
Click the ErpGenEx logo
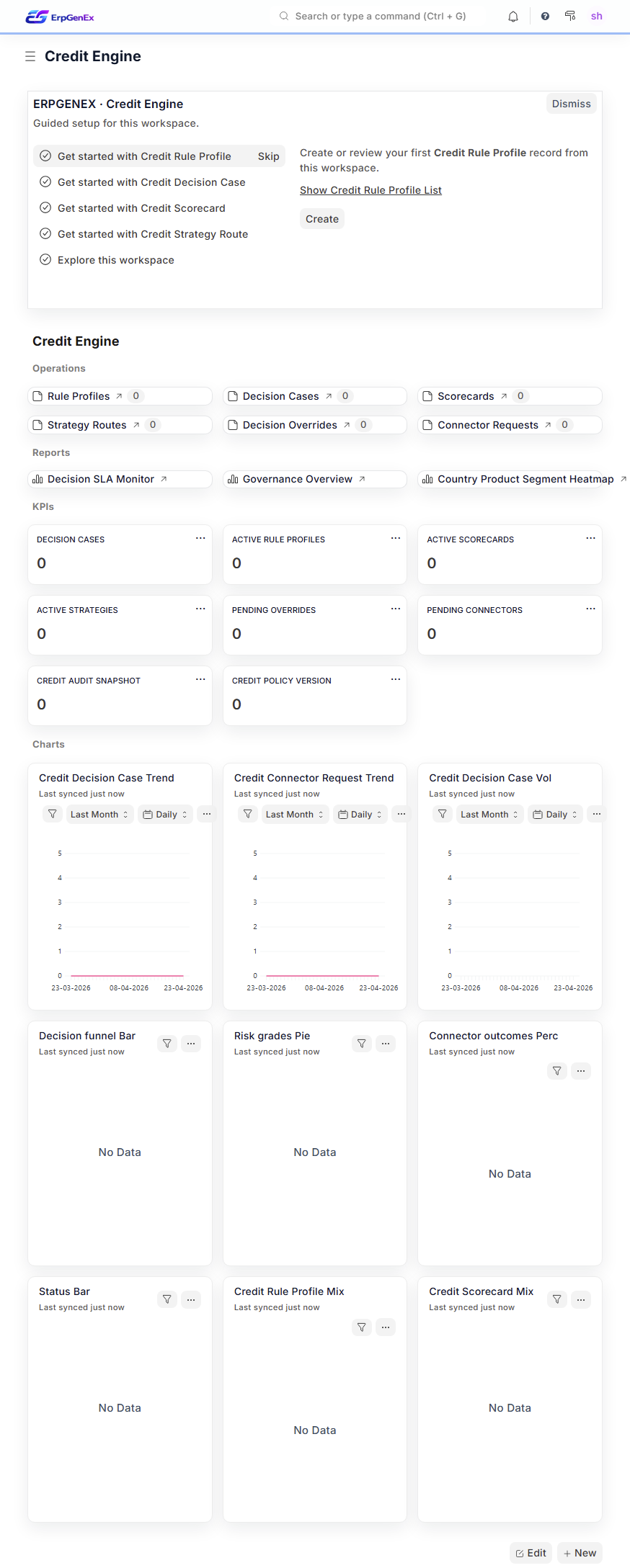pos(60,17)
